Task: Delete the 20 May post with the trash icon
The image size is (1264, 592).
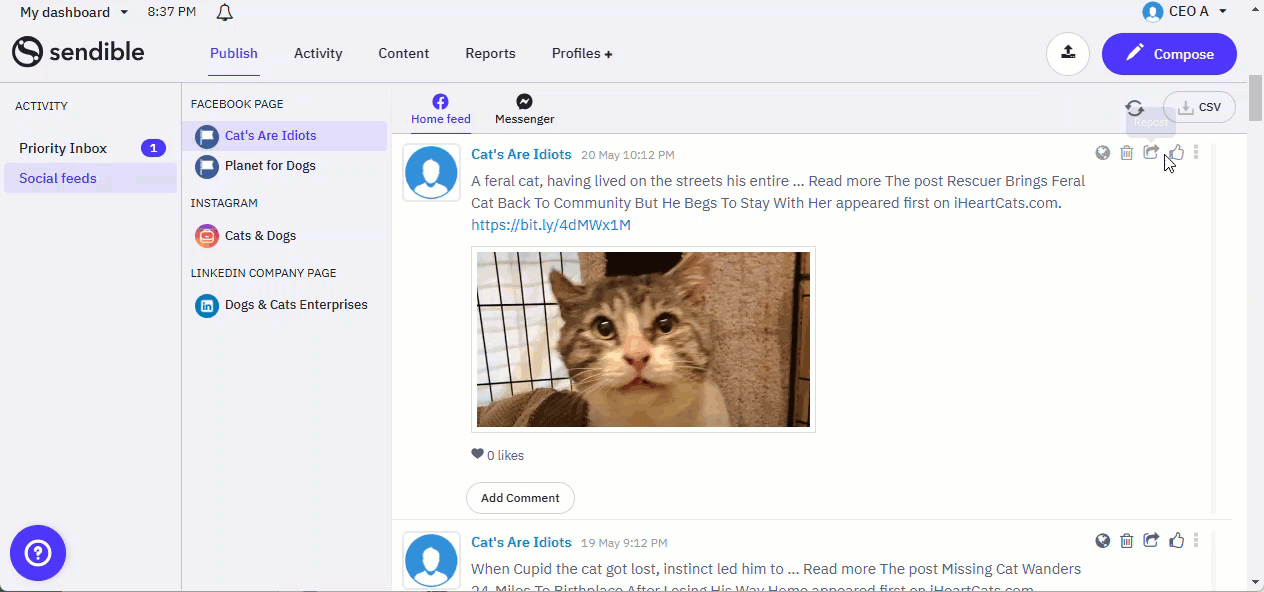Action: (x=1127, y=153)
